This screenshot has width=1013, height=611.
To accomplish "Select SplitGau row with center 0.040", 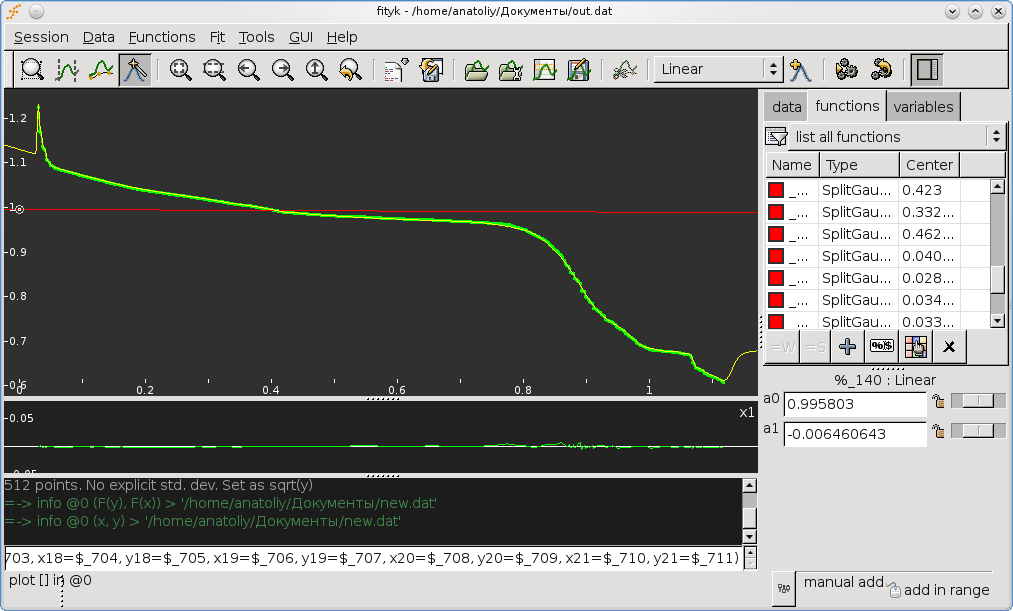I will 878,256.
